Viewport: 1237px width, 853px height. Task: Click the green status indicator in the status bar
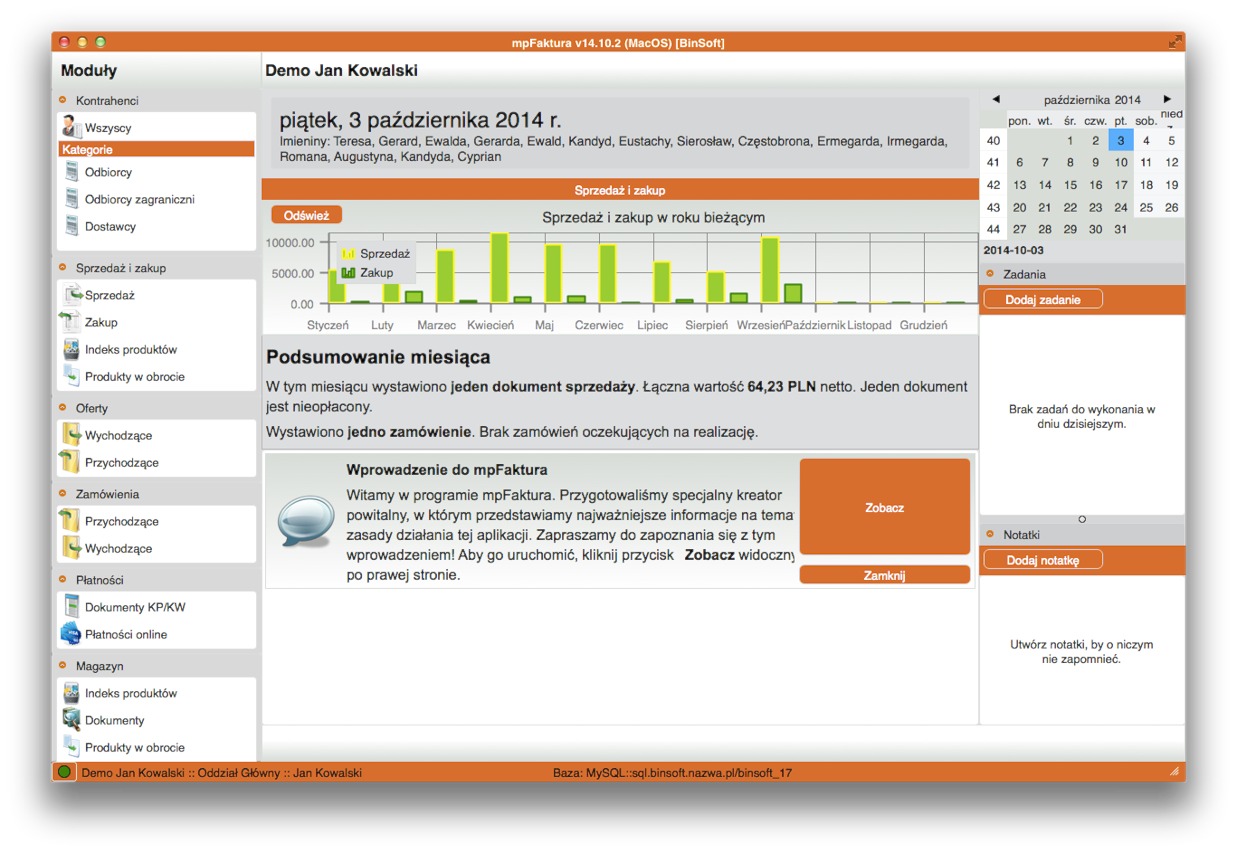click(64, 772)
